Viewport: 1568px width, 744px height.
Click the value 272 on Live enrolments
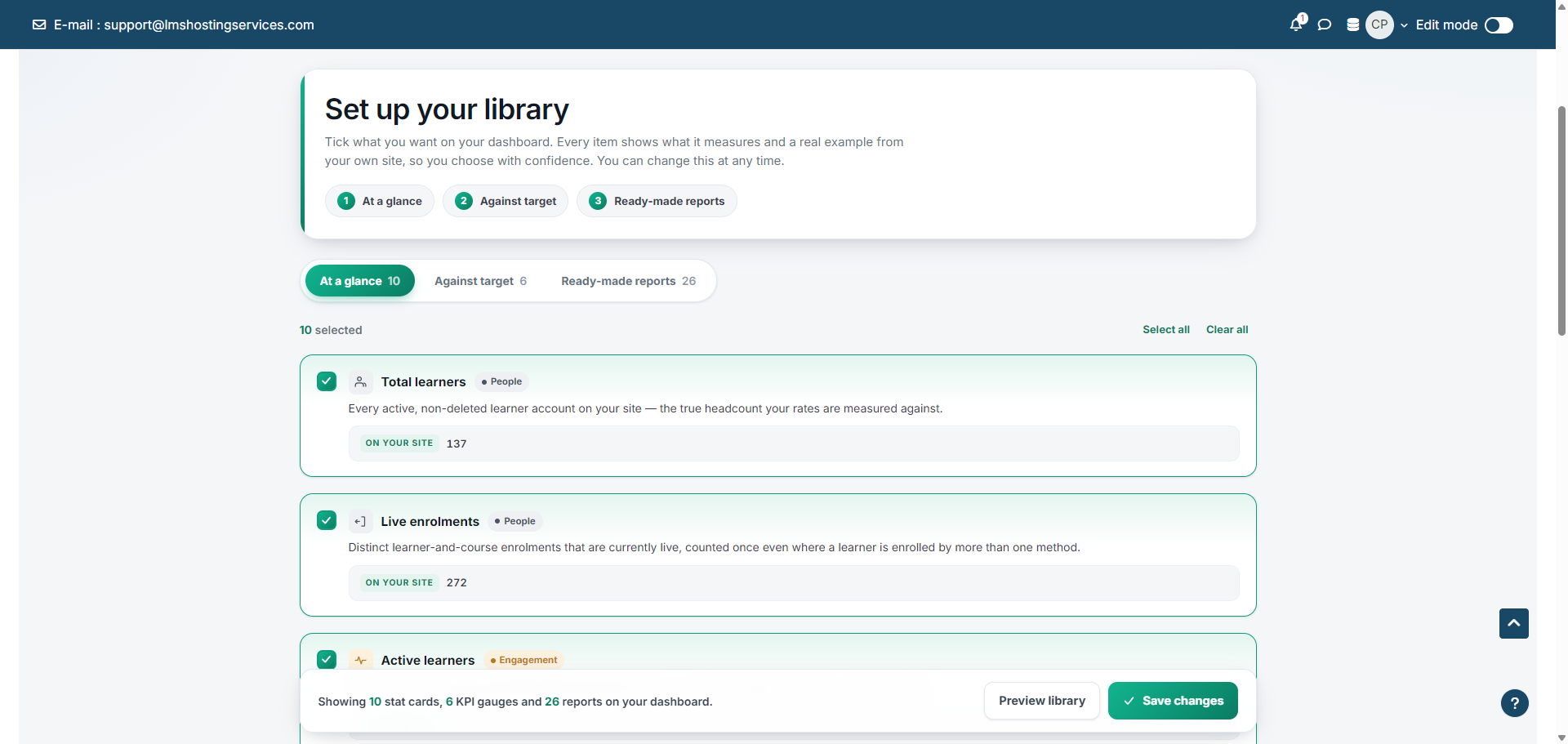click(457, 582)
